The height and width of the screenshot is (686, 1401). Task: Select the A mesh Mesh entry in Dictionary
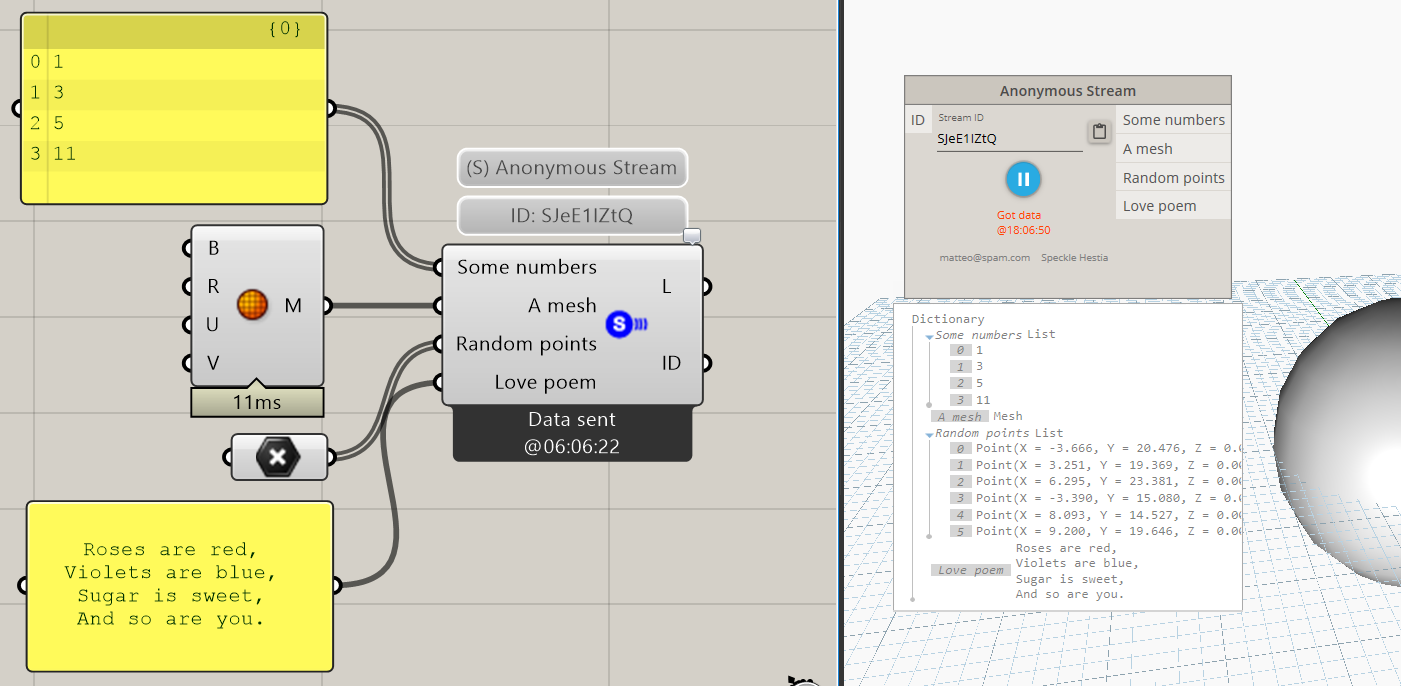click(976, 416)
